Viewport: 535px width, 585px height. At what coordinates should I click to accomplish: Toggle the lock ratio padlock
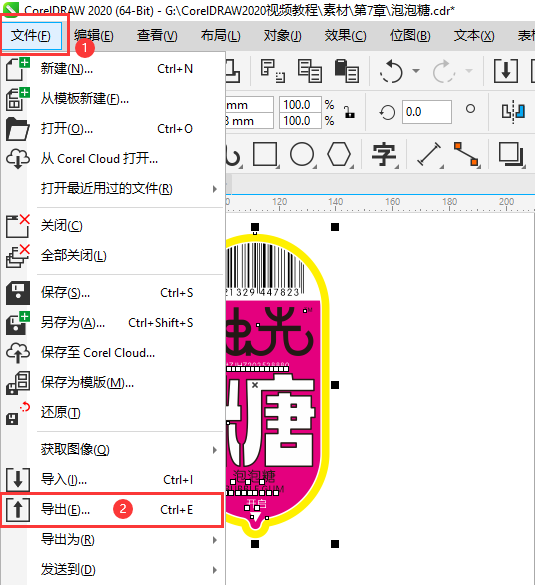[349, 112]
